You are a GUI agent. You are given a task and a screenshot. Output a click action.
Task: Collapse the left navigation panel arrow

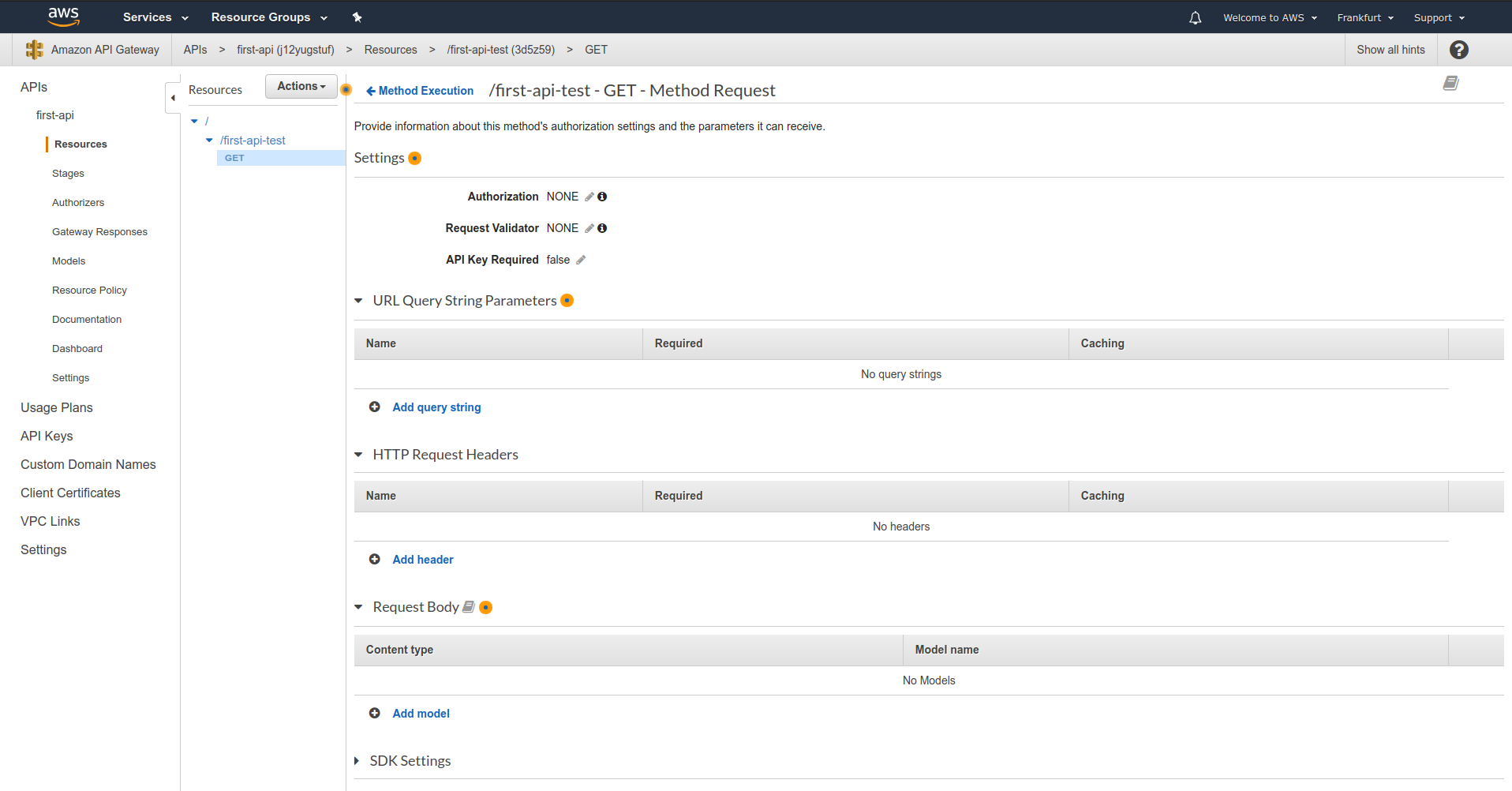coord(173,98)
